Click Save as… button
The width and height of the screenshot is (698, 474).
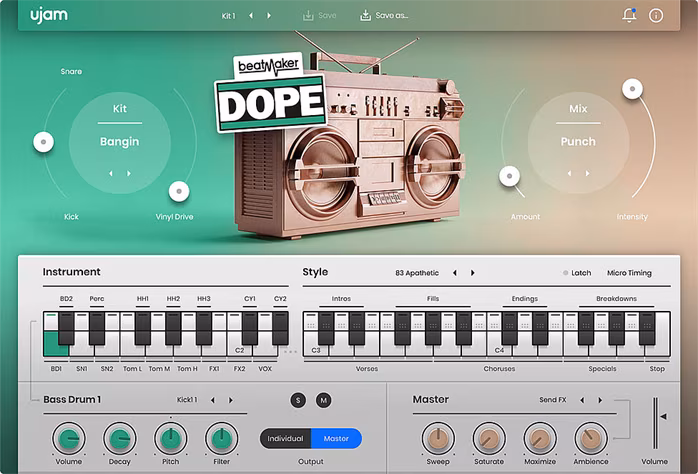(384, 16)
